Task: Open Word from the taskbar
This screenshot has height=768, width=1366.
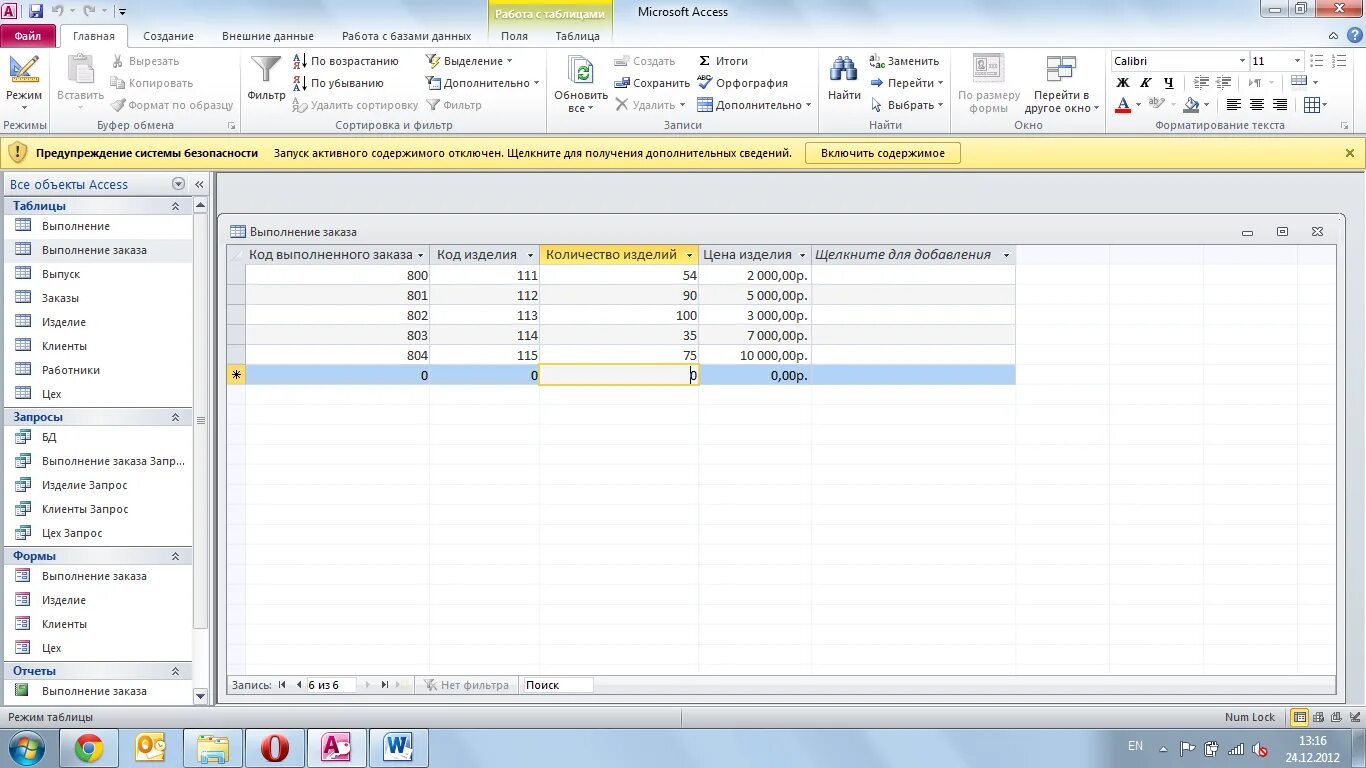Action: click(x=398, y=748)
